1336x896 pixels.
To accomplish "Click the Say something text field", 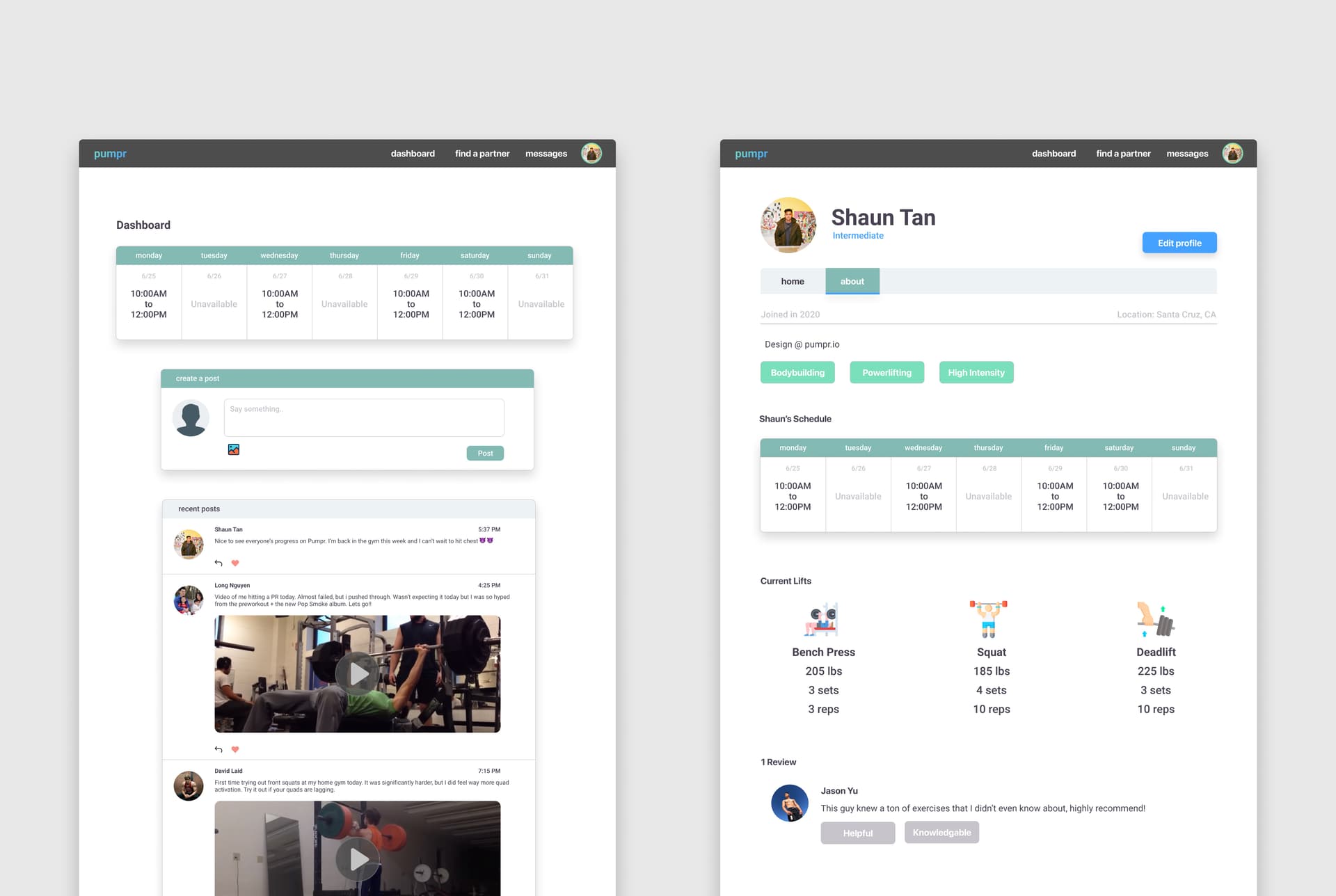I will [363, 417].
